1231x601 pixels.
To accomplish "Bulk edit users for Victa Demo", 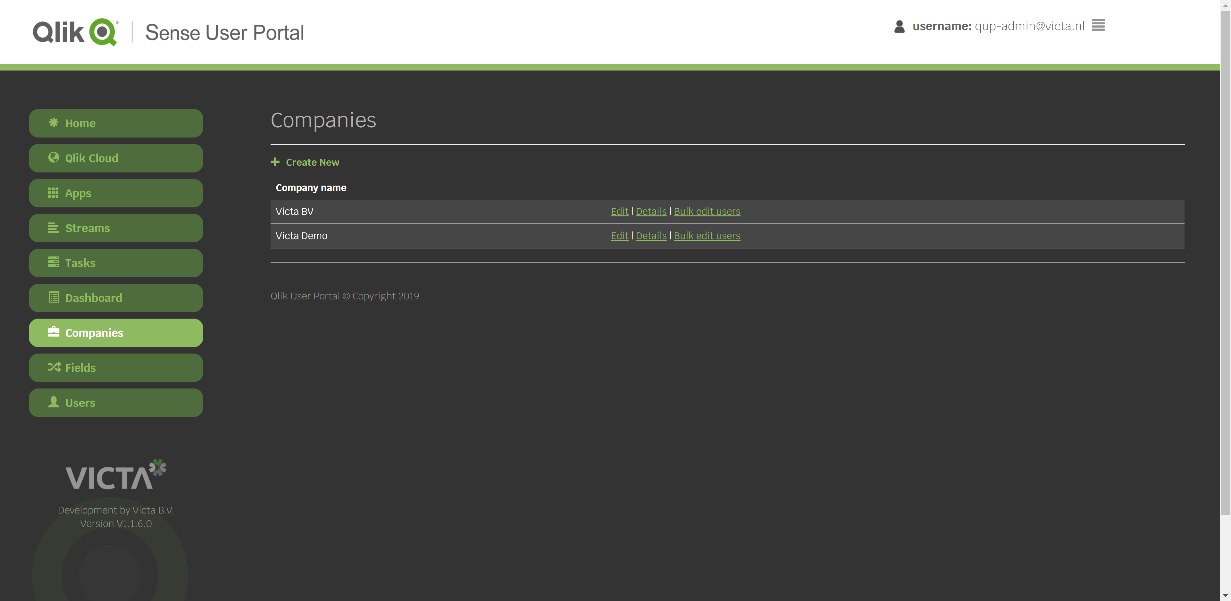I will 707,236.
